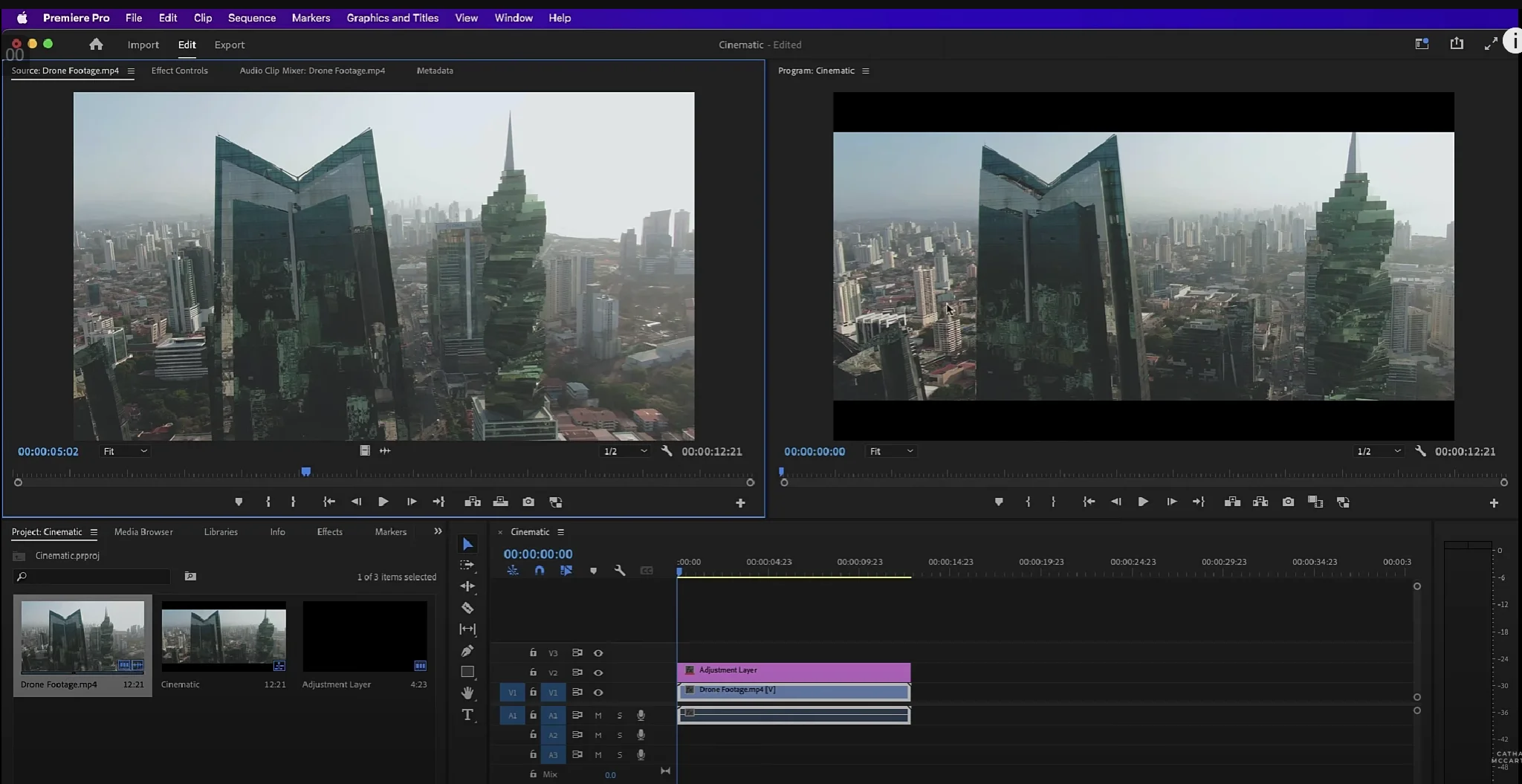The height and width of the screenshot is (784, 1522).
Task: Open Source monitor Fit zoom dropdown
Action: tap(125, 451)
